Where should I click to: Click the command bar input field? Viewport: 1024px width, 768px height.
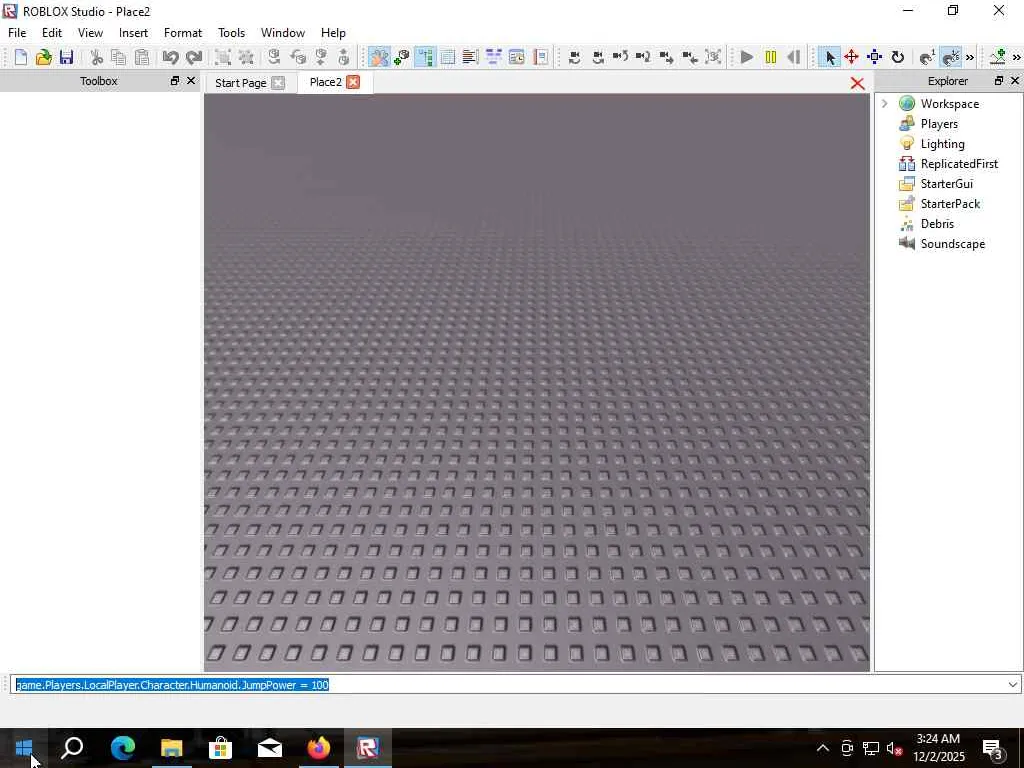pos(509,684)
